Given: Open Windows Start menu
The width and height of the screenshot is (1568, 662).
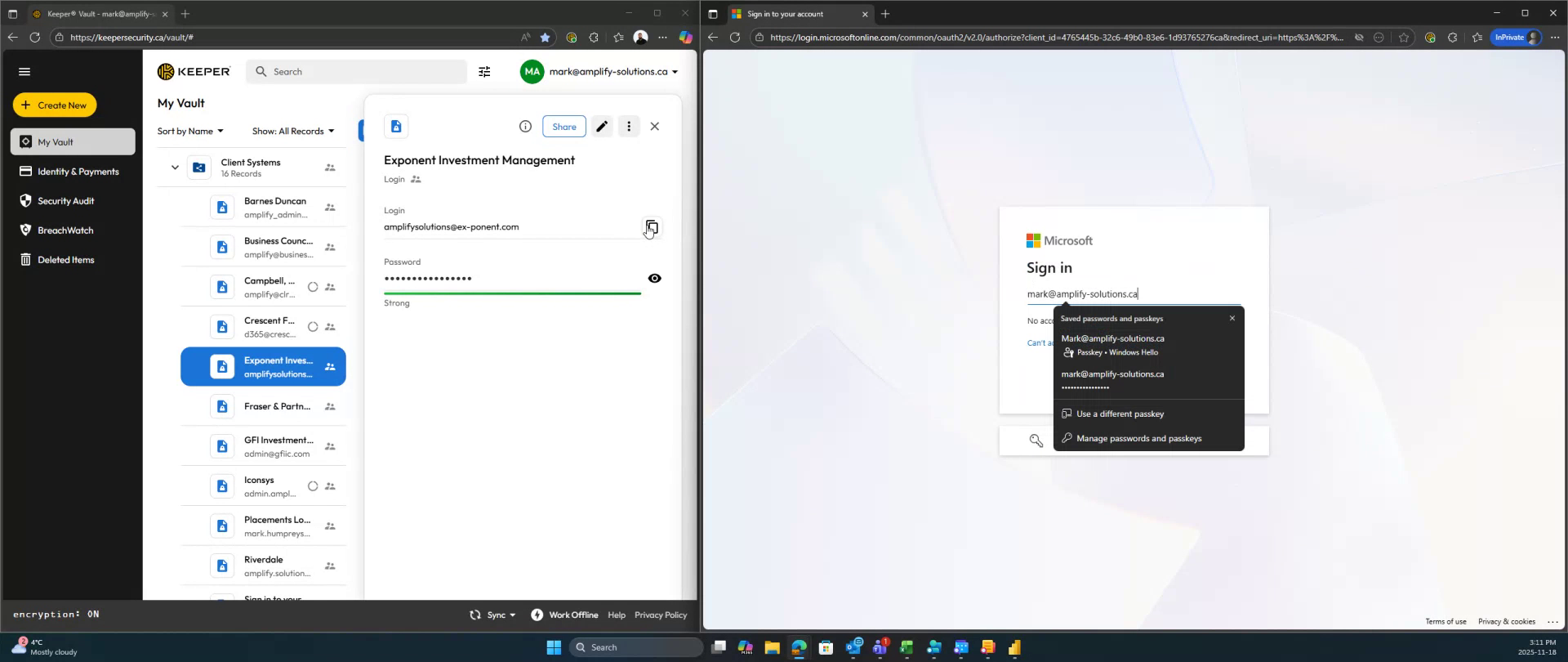Looking at the screenshot, I should pyautogui.click(x=554, y=647).
